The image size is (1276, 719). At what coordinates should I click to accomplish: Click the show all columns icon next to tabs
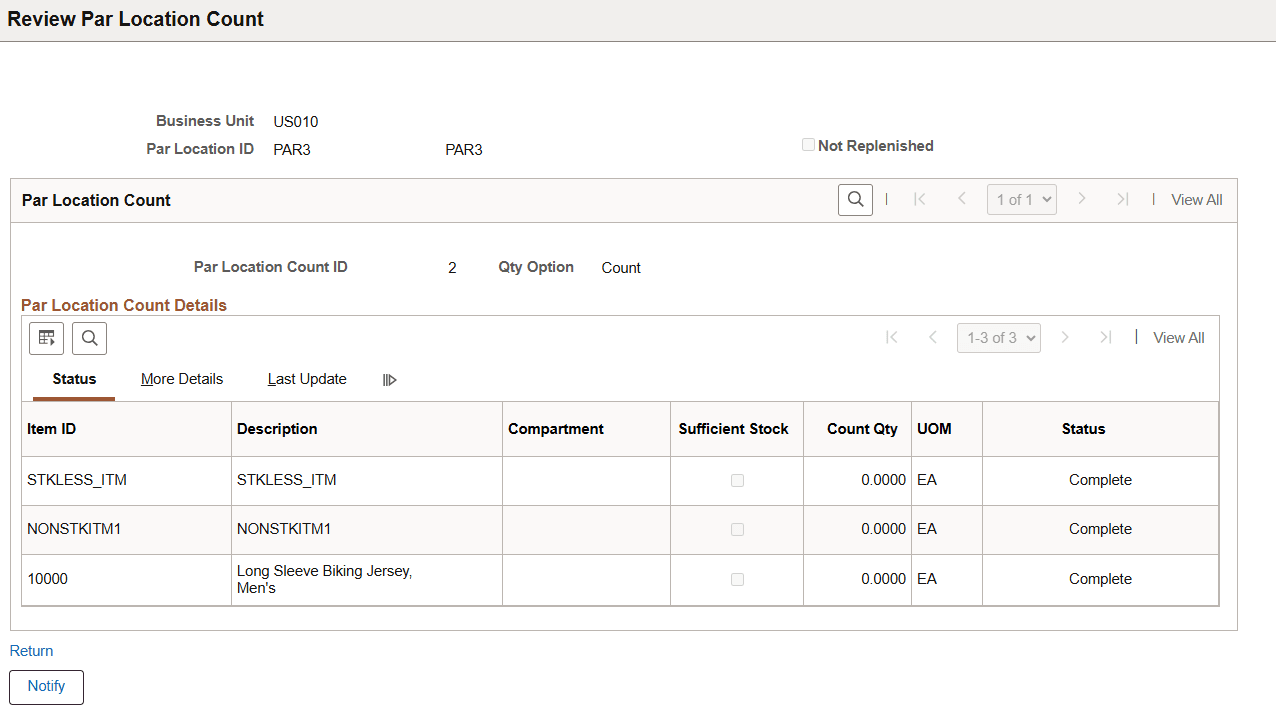point(389,379)
